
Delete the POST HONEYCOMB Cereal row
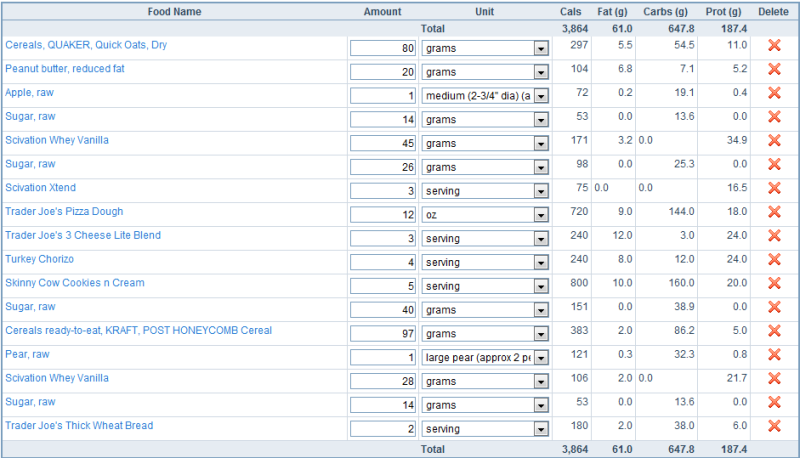(773, 331)
